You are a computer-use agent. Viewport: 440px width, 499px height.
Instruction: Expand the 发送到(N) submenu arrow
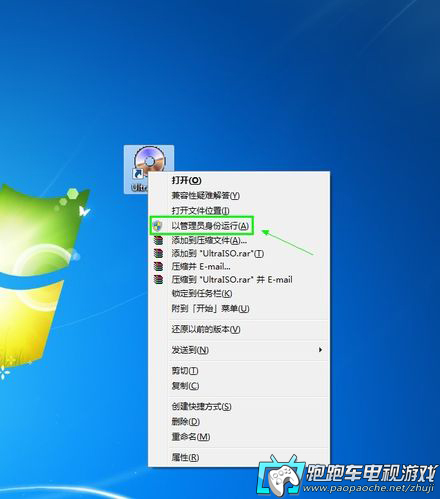point(320,350)
